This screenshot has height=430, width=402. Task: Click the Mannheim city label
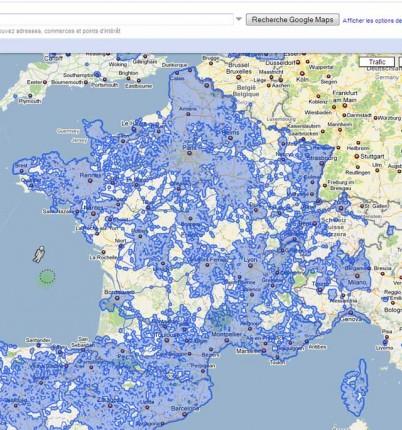(x=339, y=124)
